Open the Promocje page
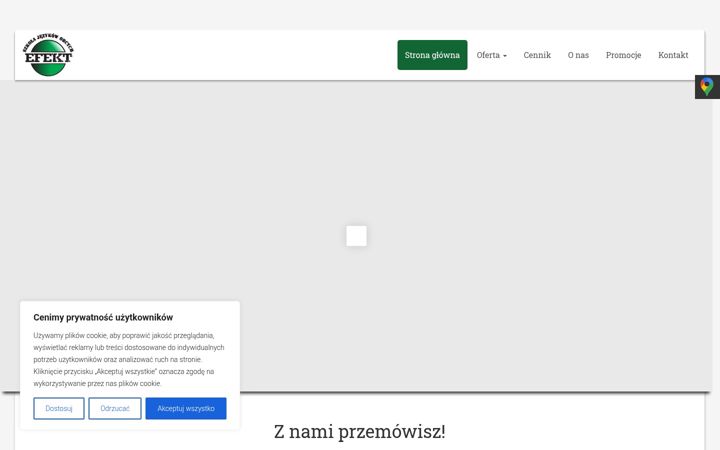The width and height of the screenshot is (720, 450). pyautogui.click(x=623, y=55)
